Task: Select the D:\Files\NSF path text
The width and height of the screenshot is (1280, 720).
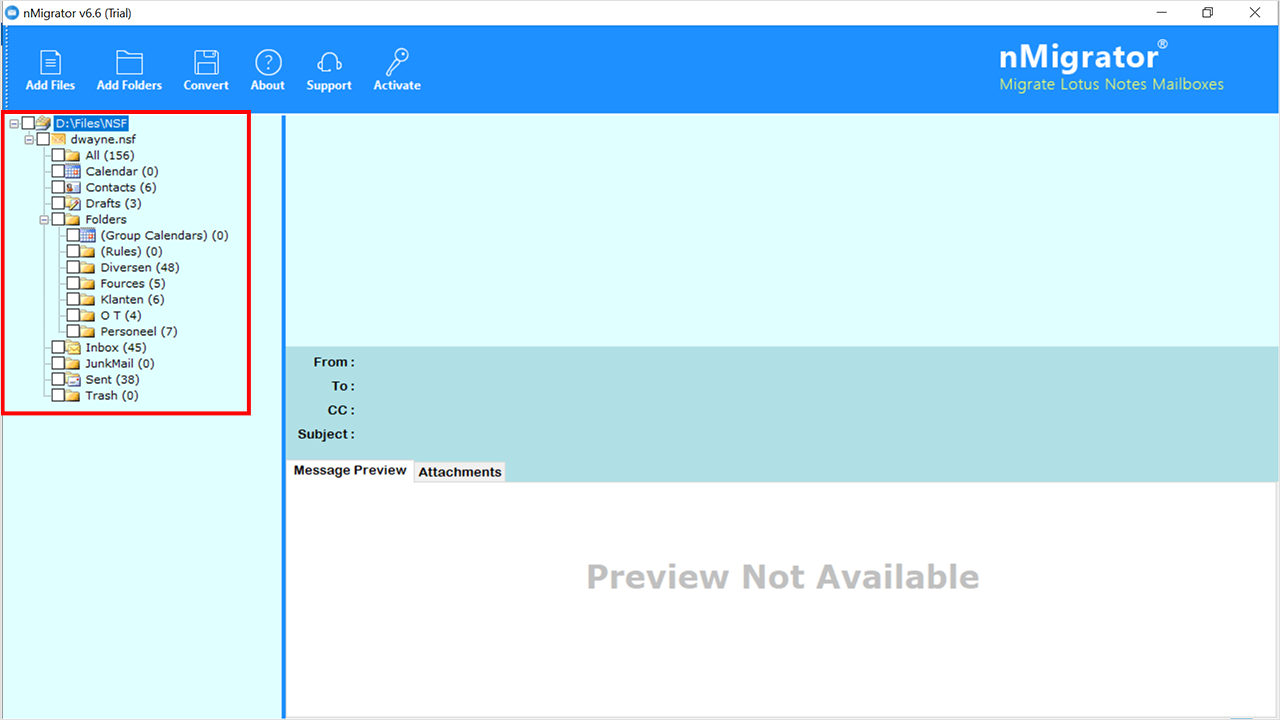Action: [x=91, y=123]
